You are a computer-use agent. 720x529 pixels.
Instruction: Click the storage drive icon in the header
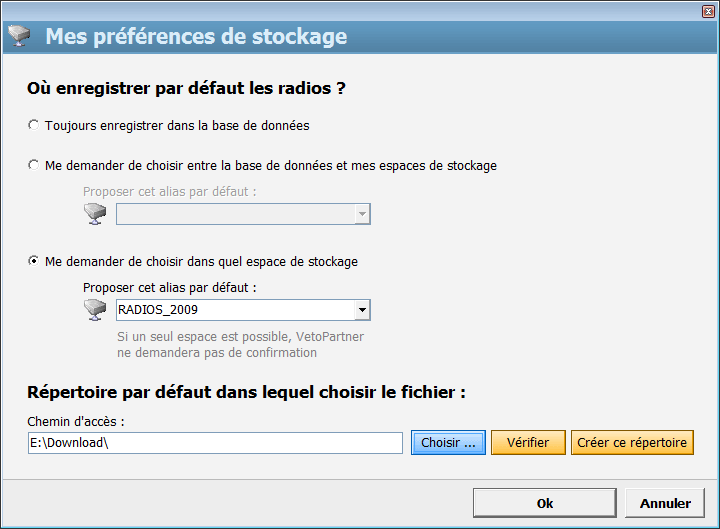[18, 38]
